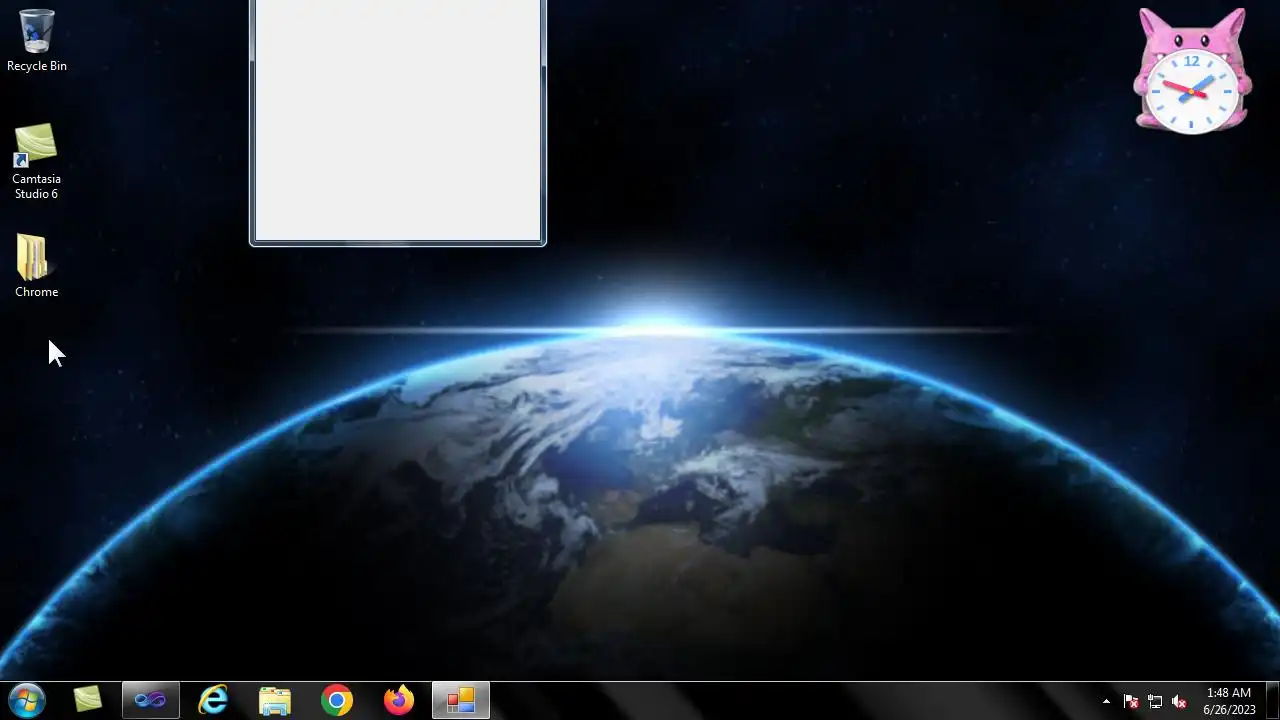Select the Camtasia Studio 6 shortcut
The image size is (1280, 720).
[37, 161]
